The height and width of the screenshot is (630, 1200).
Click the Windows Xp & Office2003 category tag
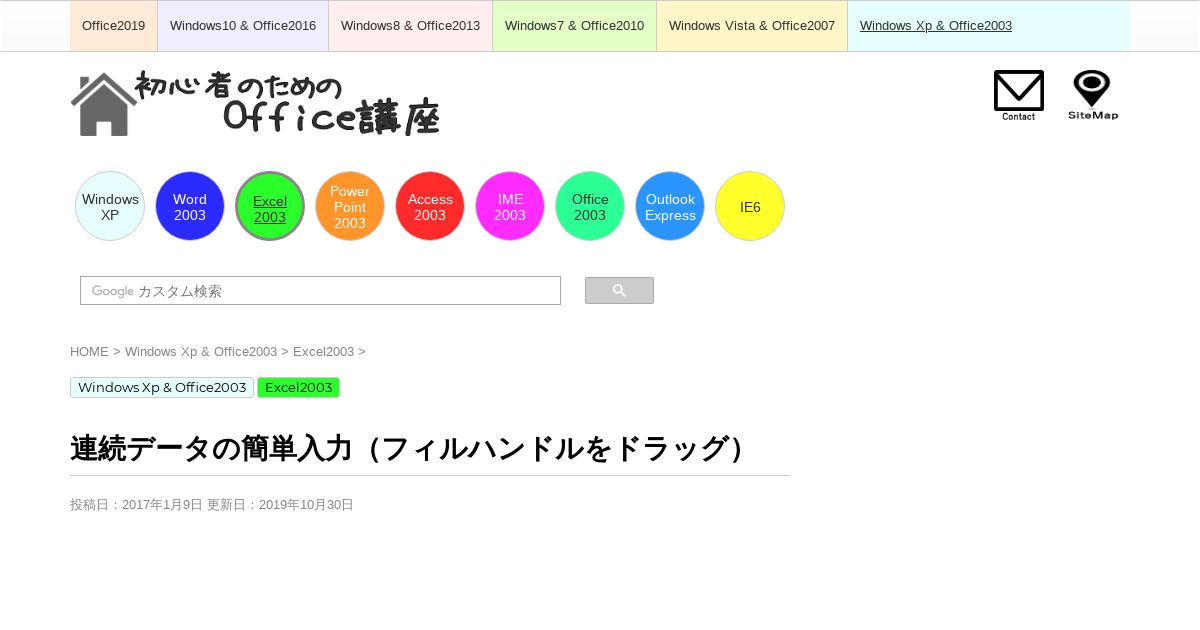tap(162, 388)
